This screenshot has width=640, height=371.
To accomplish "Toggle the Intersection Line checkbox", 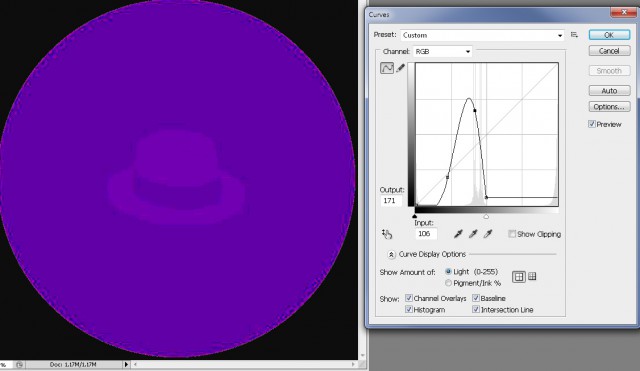I will (476, 309).
